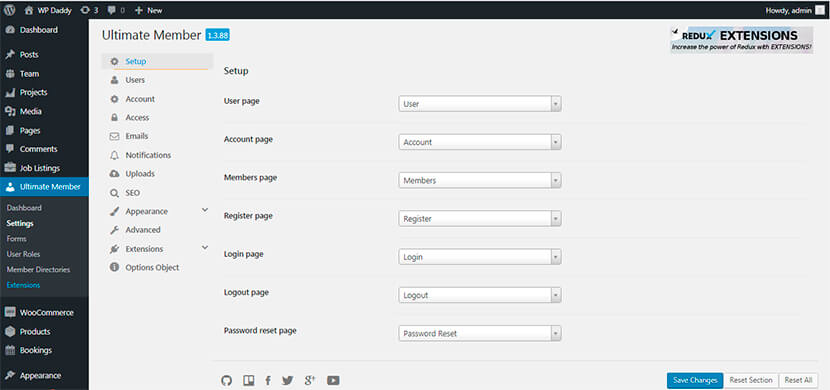830x390 pixels.
Task: Select the Account settings tab
Action: pos(158,99)
